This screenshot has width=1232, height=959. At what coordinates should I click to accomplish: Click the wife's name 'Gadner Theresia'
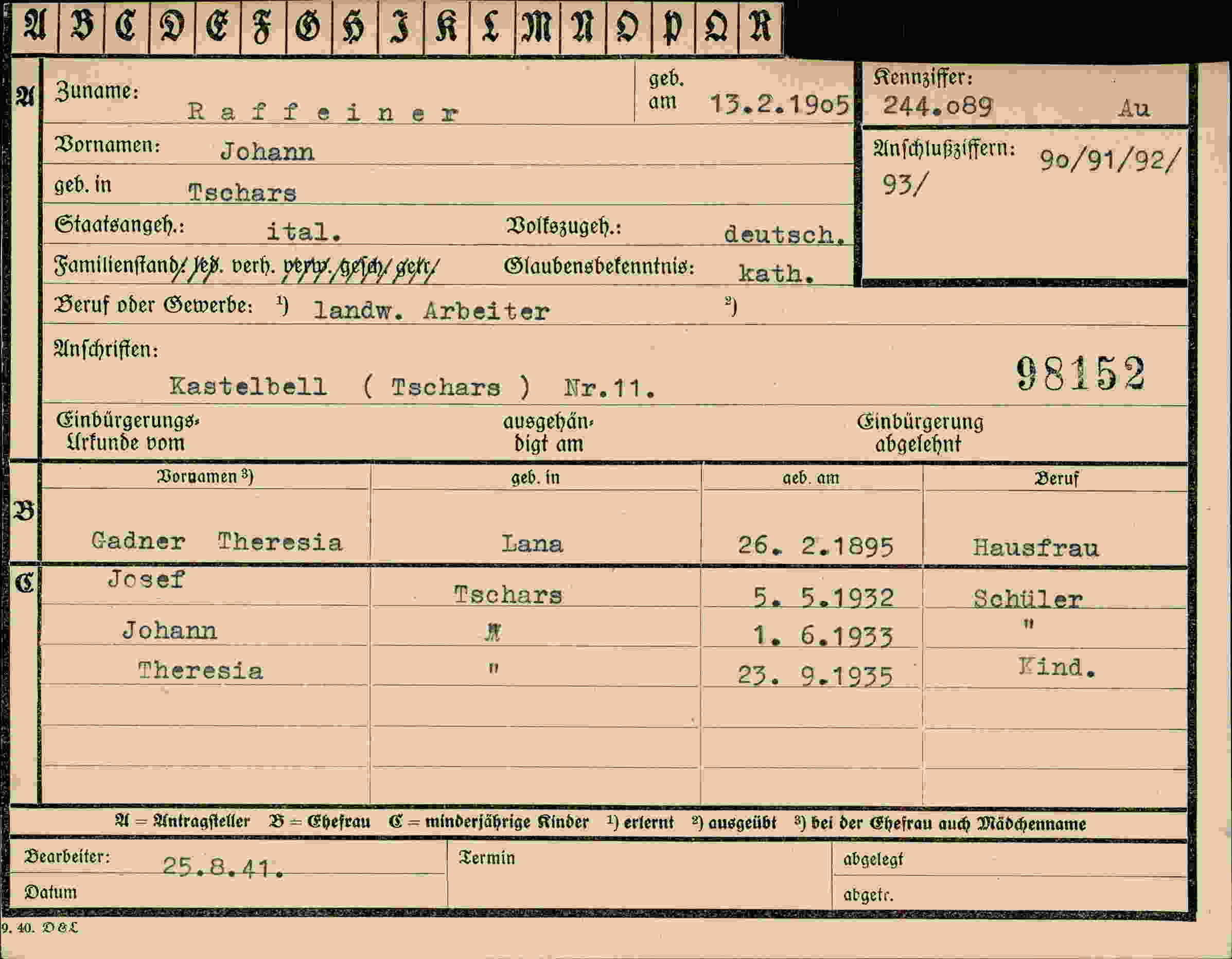pyautogui.click(x=217, y=542)
